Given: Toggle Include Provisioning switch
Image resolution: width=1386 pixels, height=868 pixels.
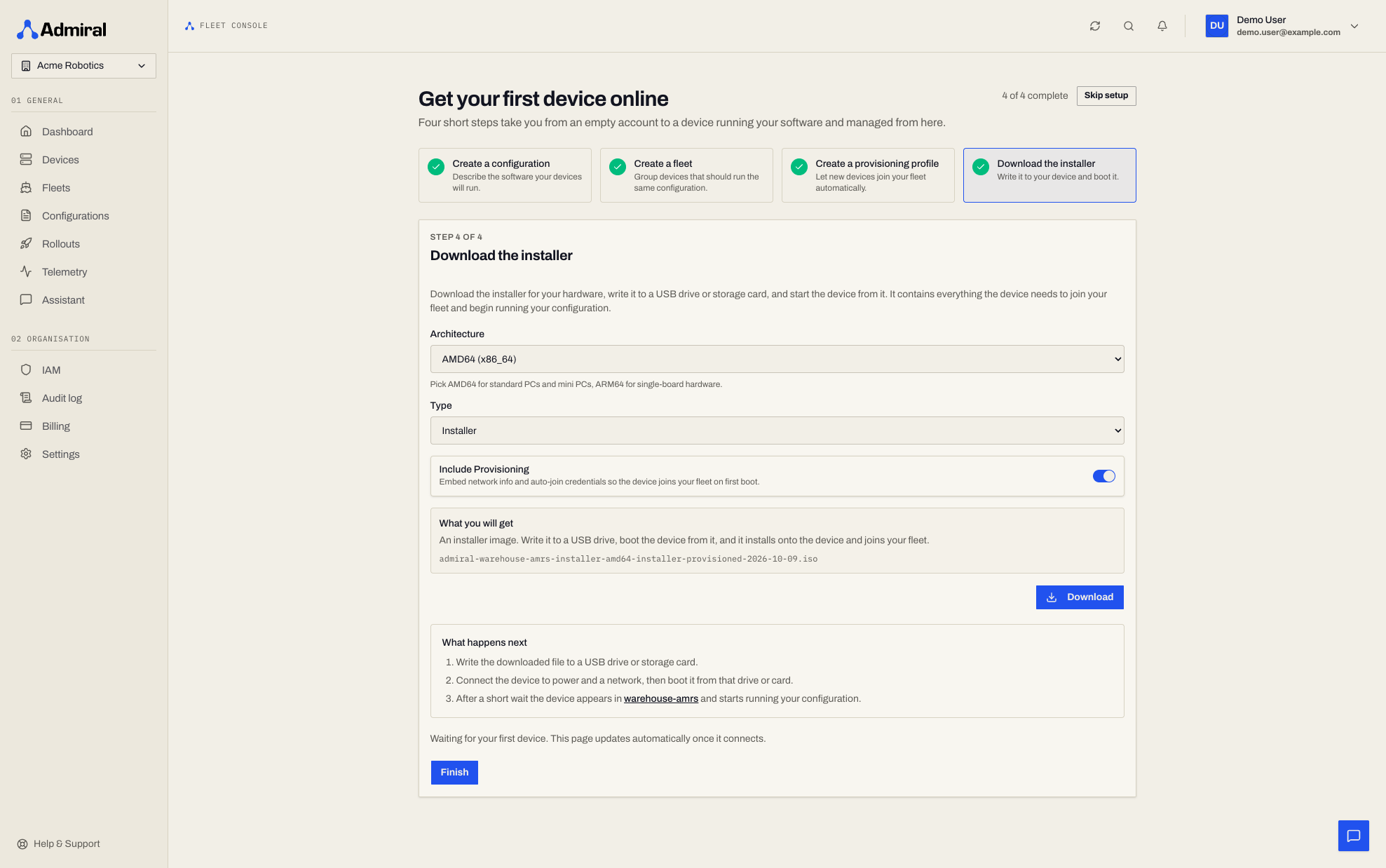Looking at the screenshot, I should 1103,476.
